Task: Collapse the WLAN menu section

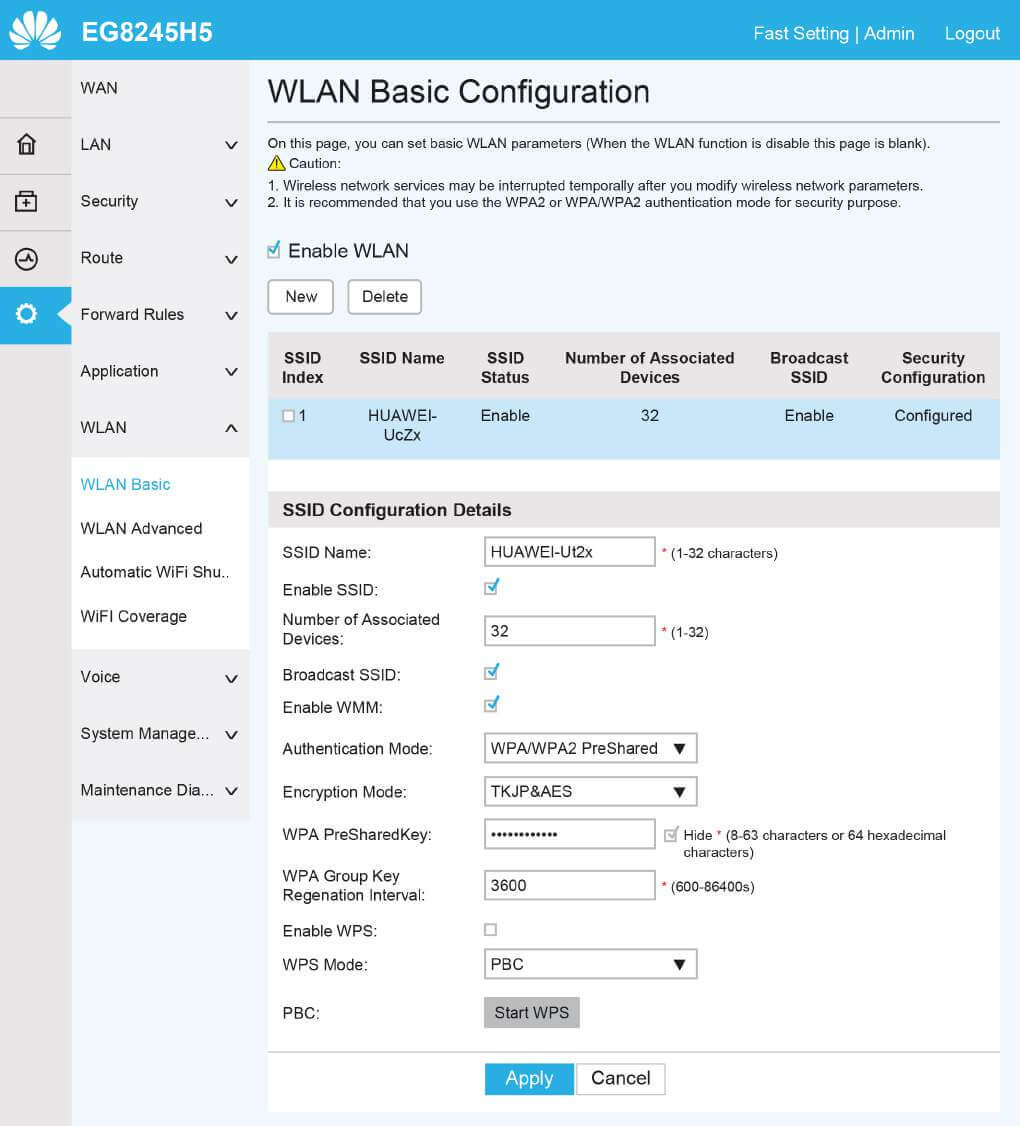Action: pos(160,428)
